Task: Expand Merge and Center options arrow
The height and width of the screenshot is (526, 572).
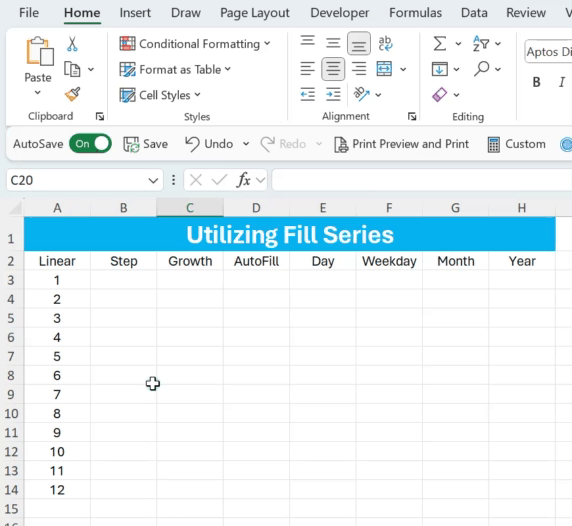Action: pyautogui.click(x=403, y=69)
